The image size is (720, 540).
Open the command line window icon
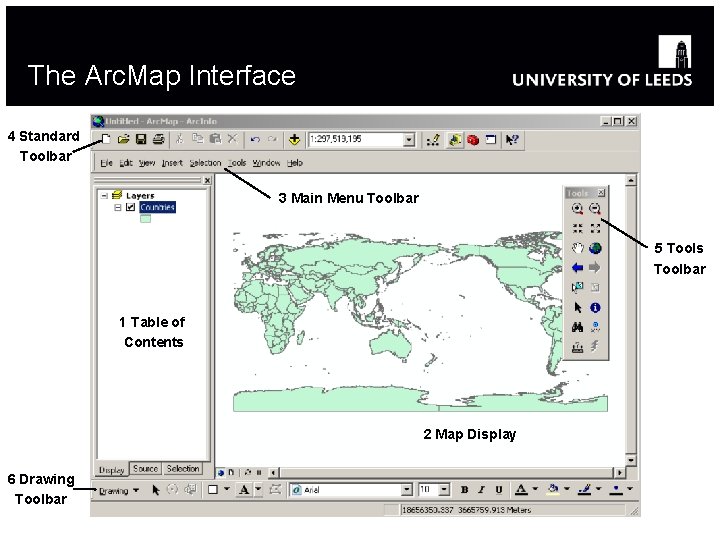(x=491, y=139)
